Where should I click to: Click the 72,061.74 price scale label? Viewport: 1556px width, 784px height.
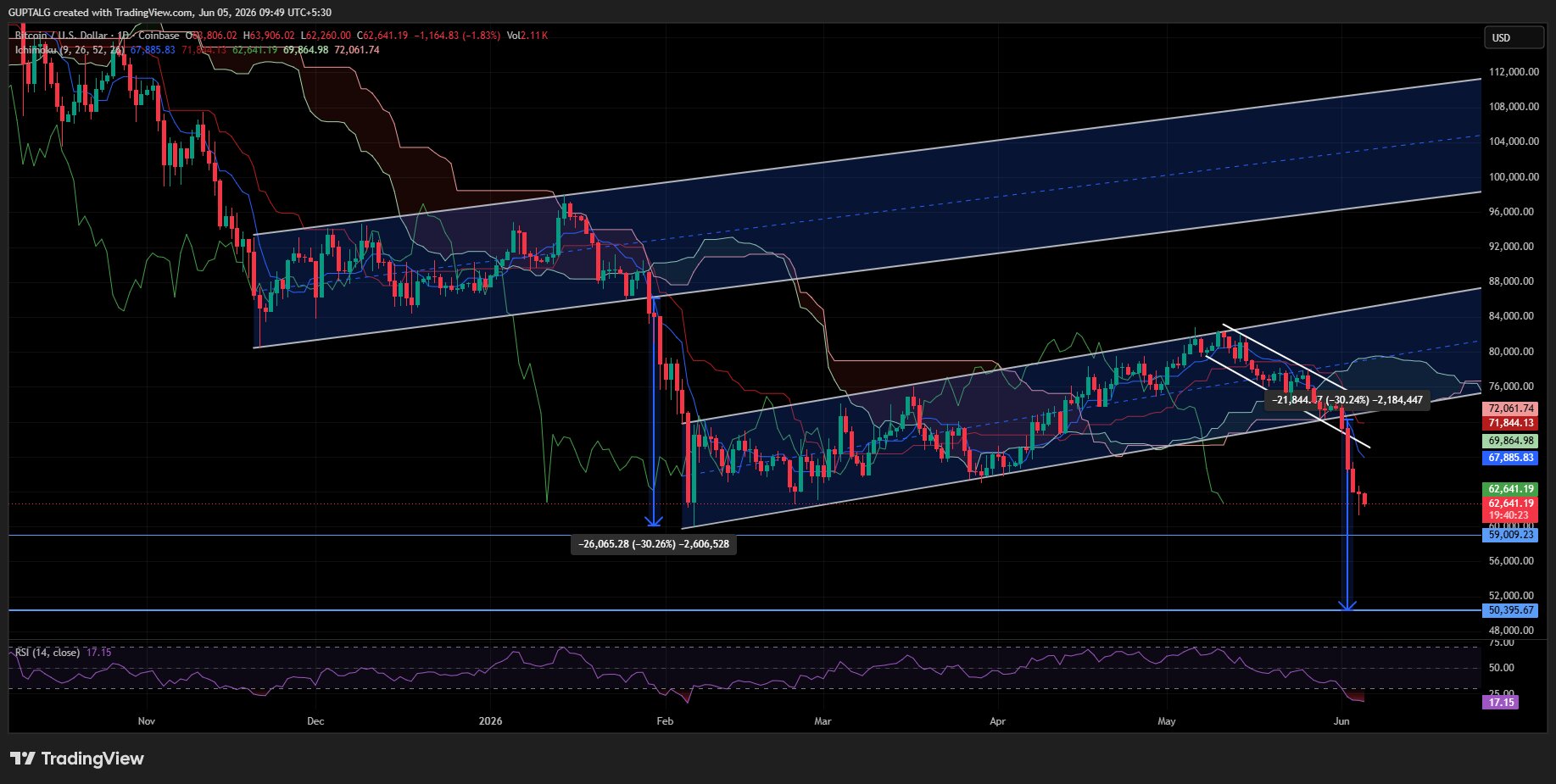click(1510, 409)
